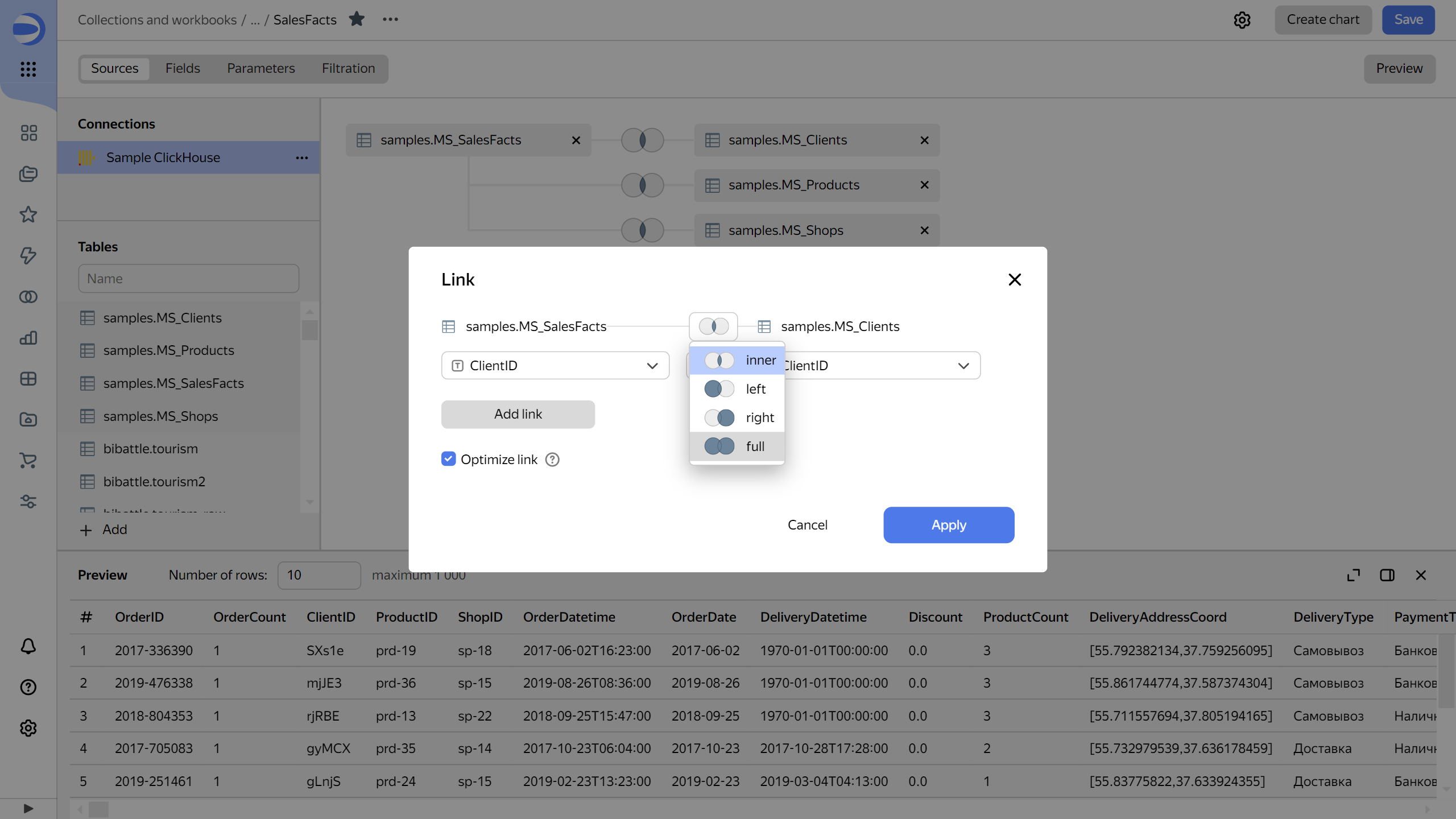The height and width of the screenshot is (819, 1456).
Task: Open the charts icon in the left sidebar
Action: (x=28, y=338)
